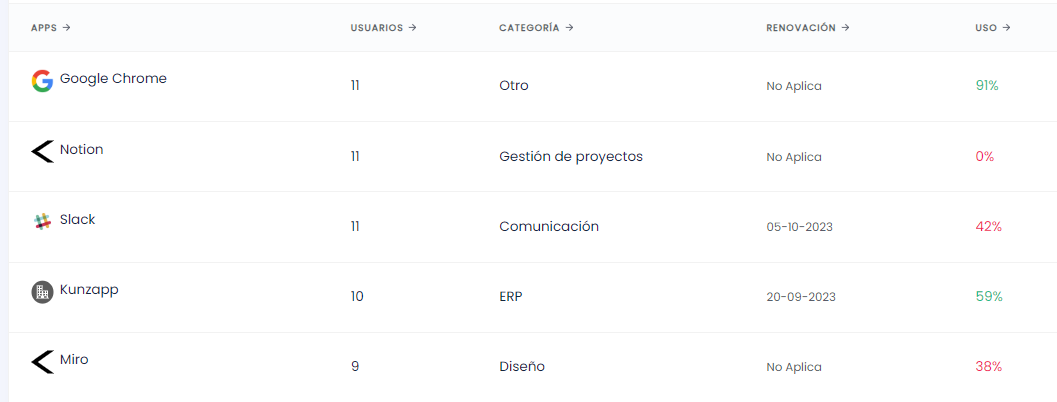Click the Google Chrome logo icon
Screen dimensions: 1057x402
[42, 82]
